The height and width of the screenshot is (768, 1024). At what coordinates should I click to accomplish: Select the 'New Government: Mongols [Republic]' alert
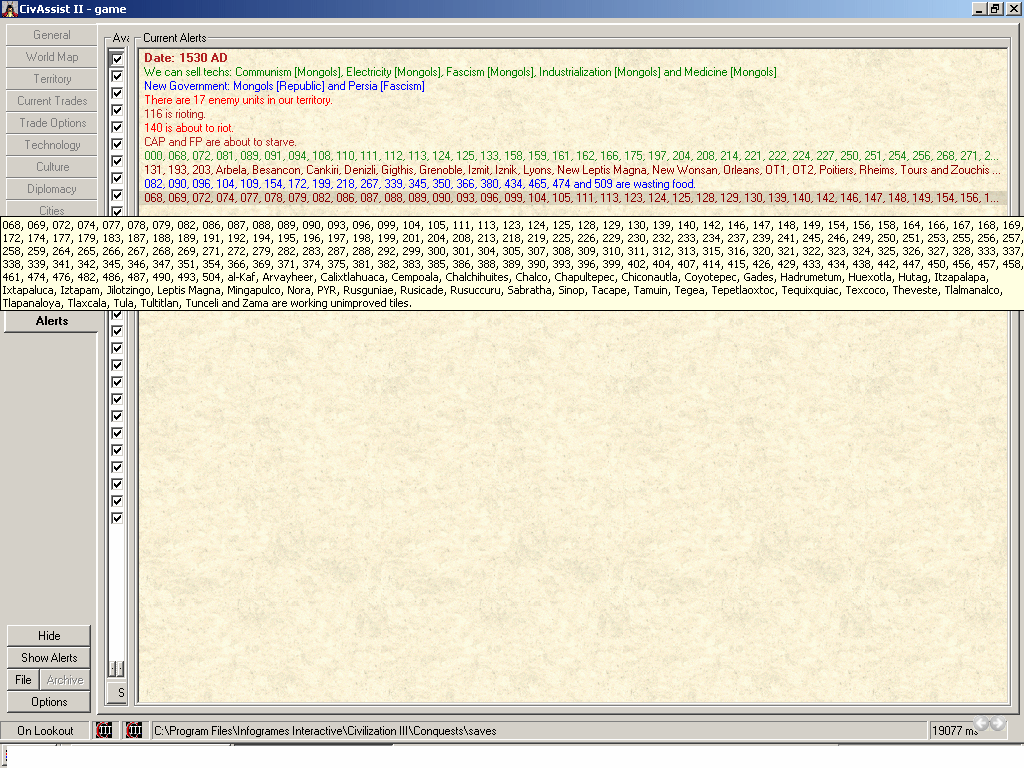click(x=284, y=86)
